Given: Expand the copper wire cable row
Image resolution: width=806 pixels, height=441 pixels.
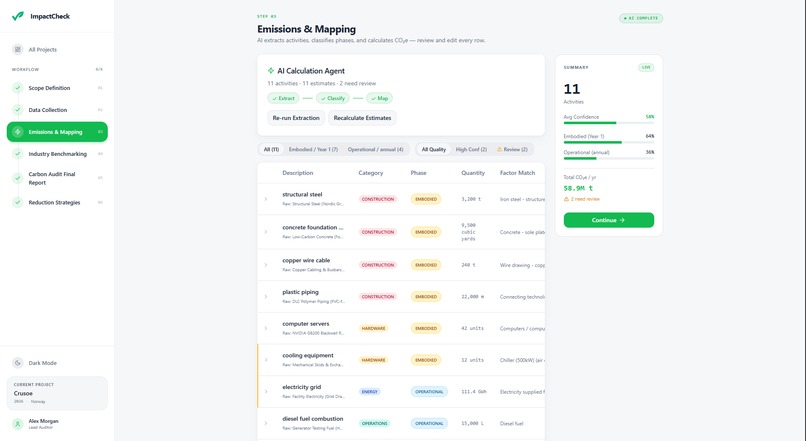Looking at the screenshot, I should (x=266, y=264).
